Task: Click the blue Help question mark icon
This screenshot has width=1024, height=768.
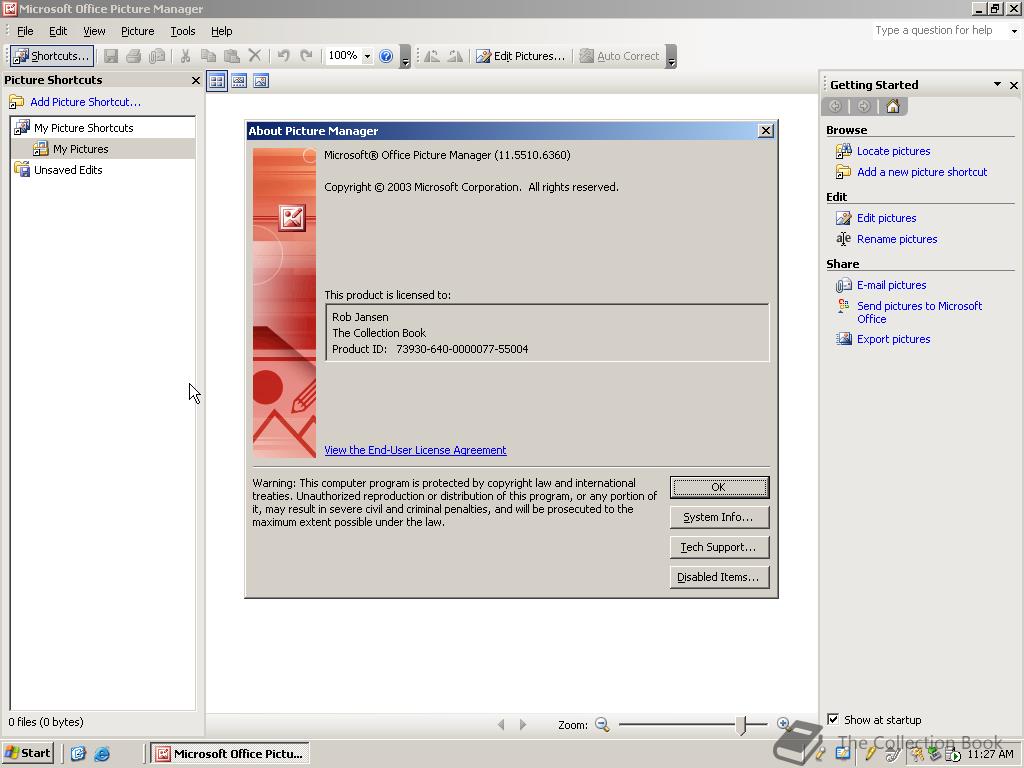Action: click(x=386, y=56)
